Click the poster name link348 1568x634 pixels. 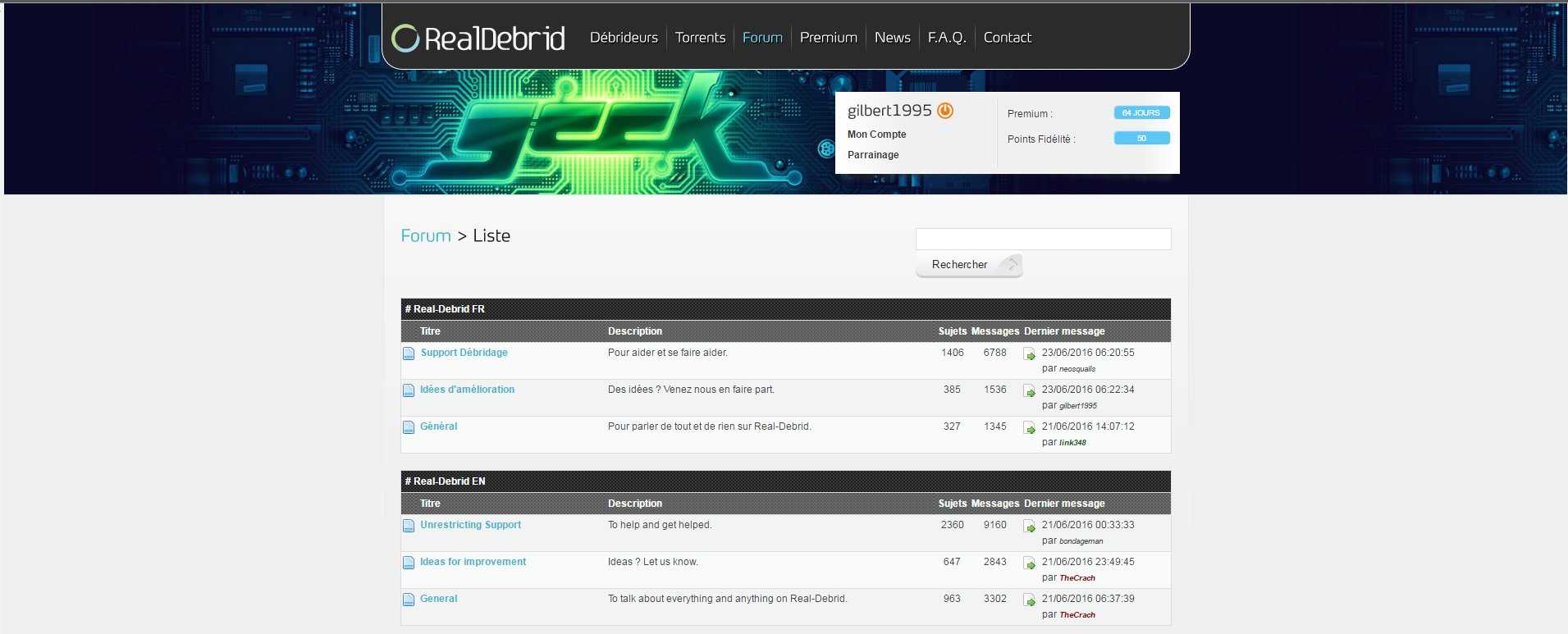point(1072,443)
